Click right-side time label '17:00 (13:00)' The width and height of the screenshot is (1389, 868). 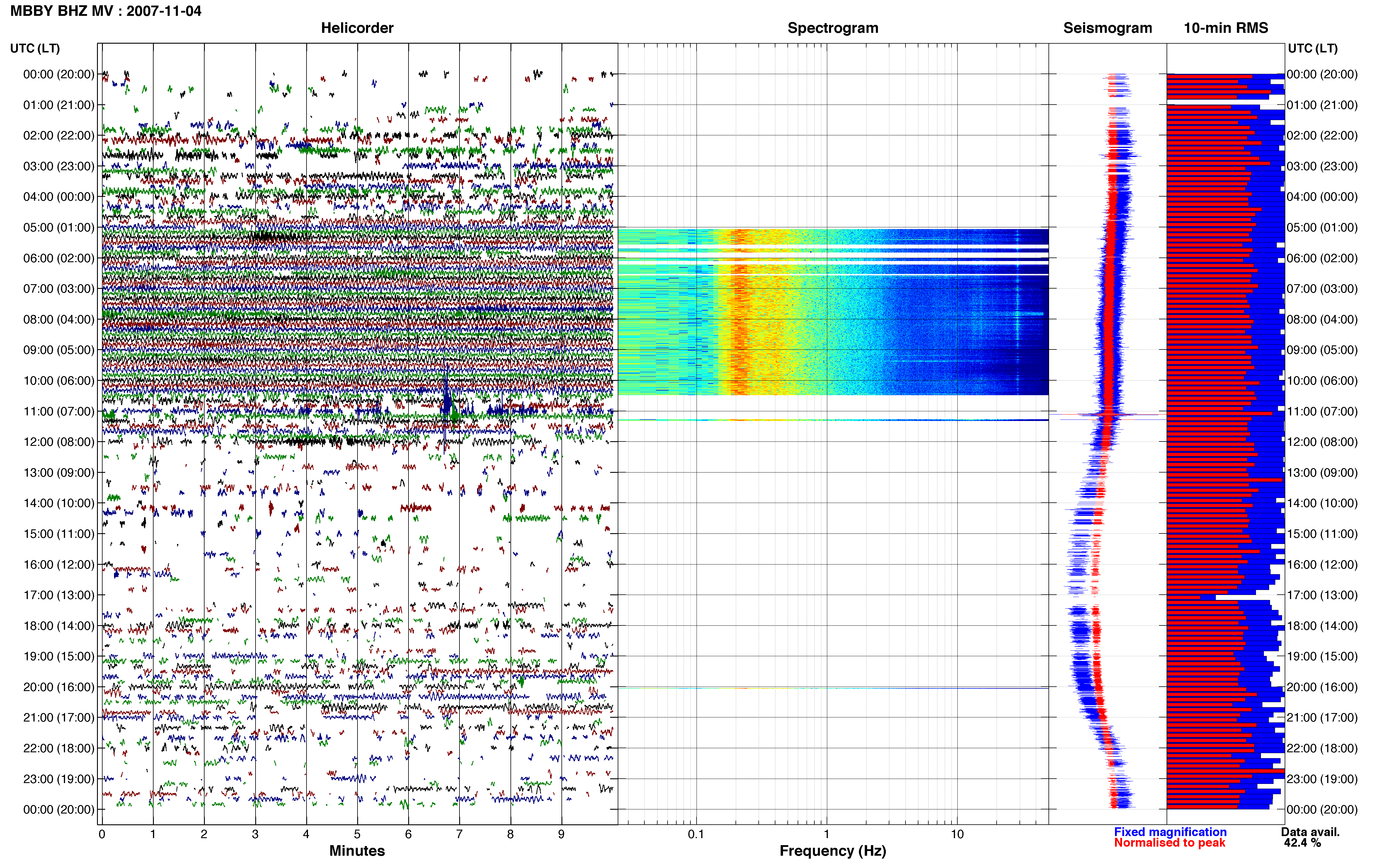click(1322, 595)
